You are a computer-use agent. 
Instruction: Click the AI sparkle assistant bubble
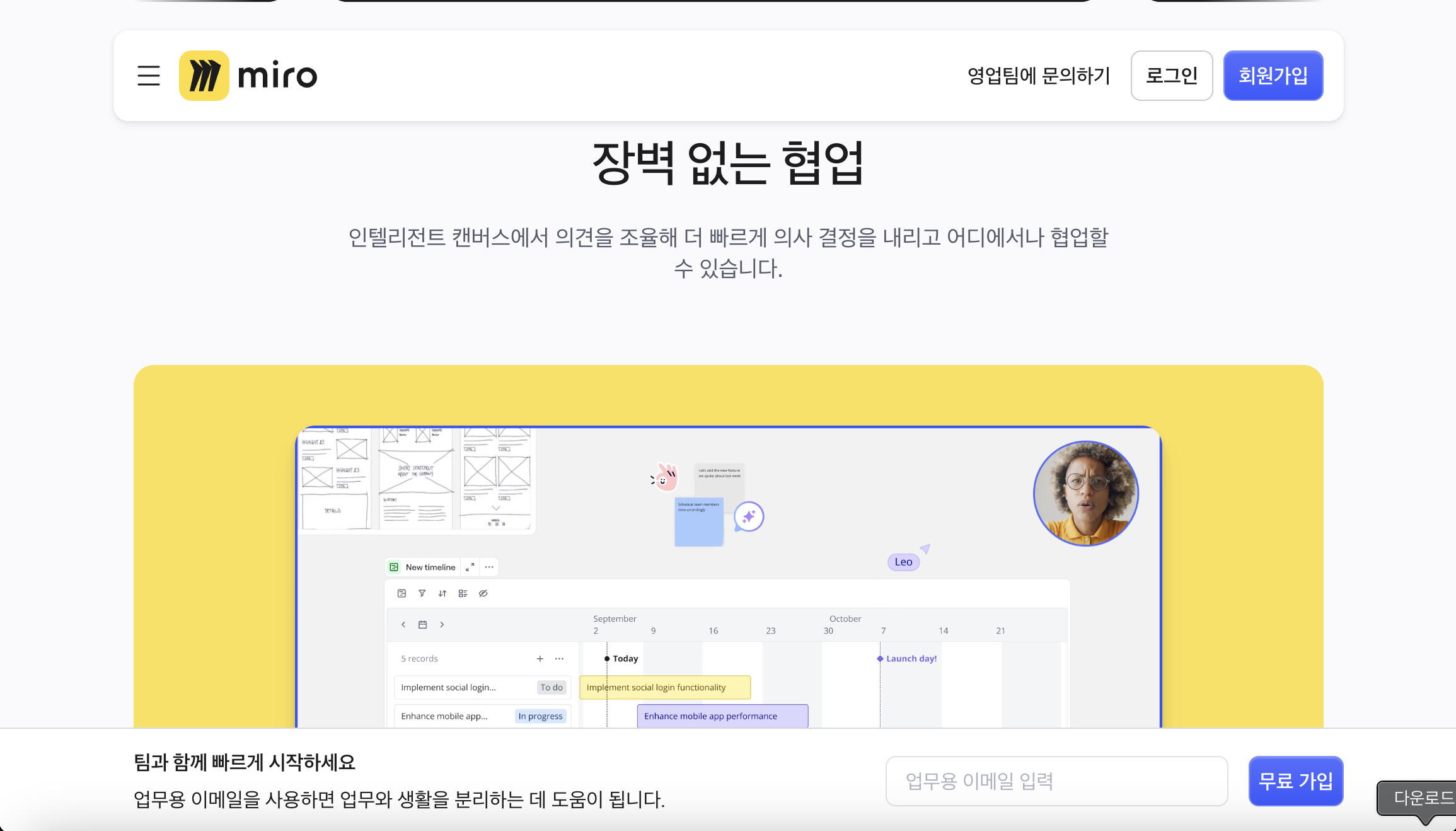[749, 517]
